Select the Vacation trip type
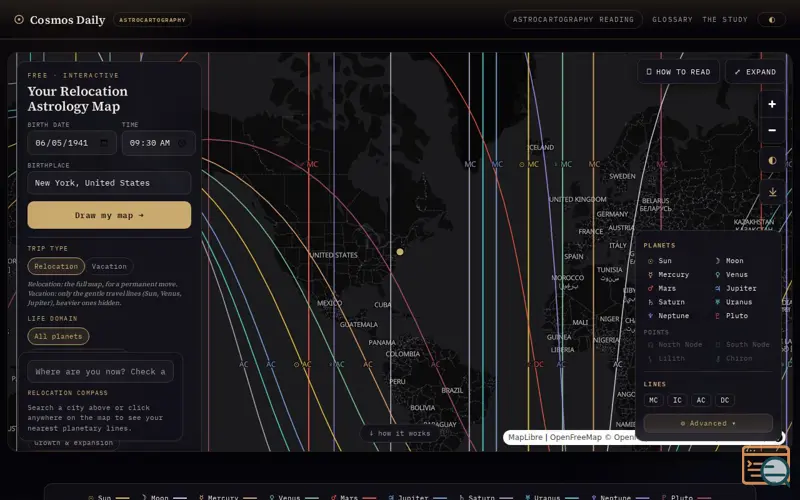This screenshot has height=500, width=800. 109,266
